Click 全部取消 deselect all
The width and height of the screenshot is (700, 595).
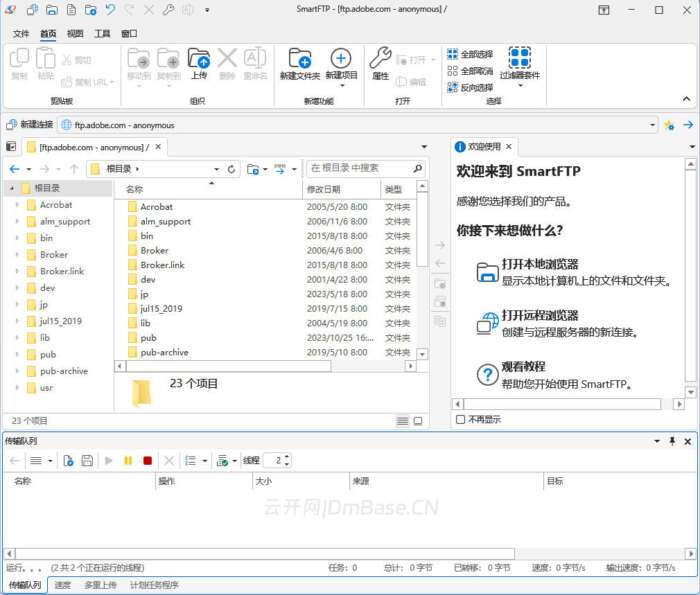coord(470,71)
